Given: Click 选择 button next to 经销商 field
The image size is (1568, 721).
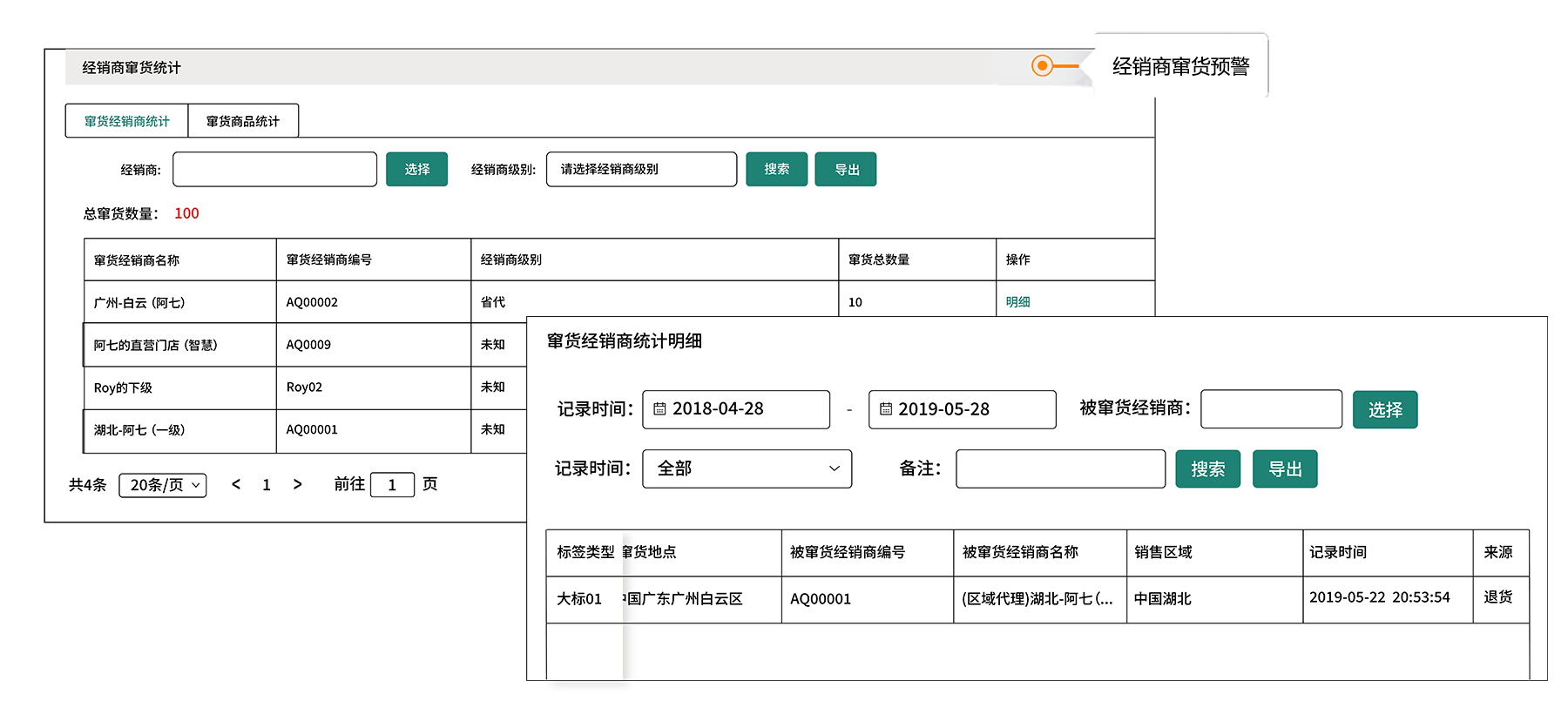Looking at the screenshot, I should tap(416, 169).
